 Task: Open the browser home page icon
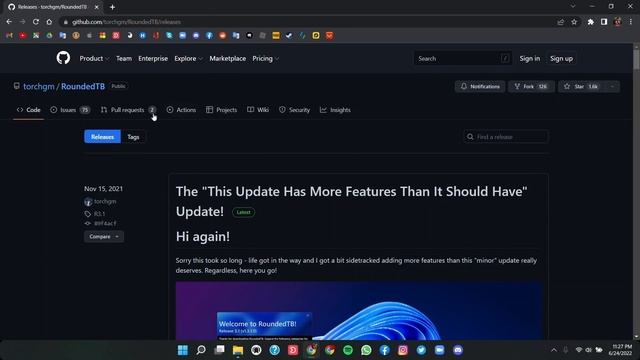pyautogui.click(x=49, y=22)
